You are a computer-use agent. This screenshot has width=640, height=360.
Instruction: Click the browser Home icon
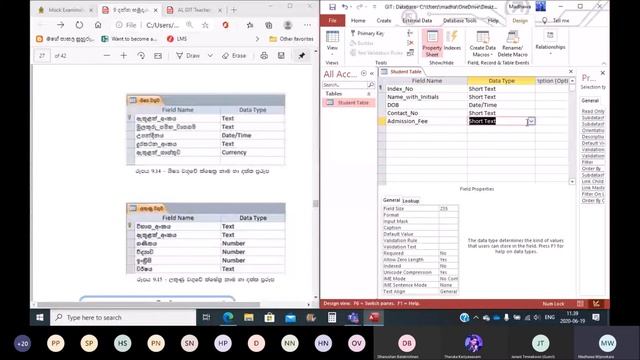[x=98, y=25]
